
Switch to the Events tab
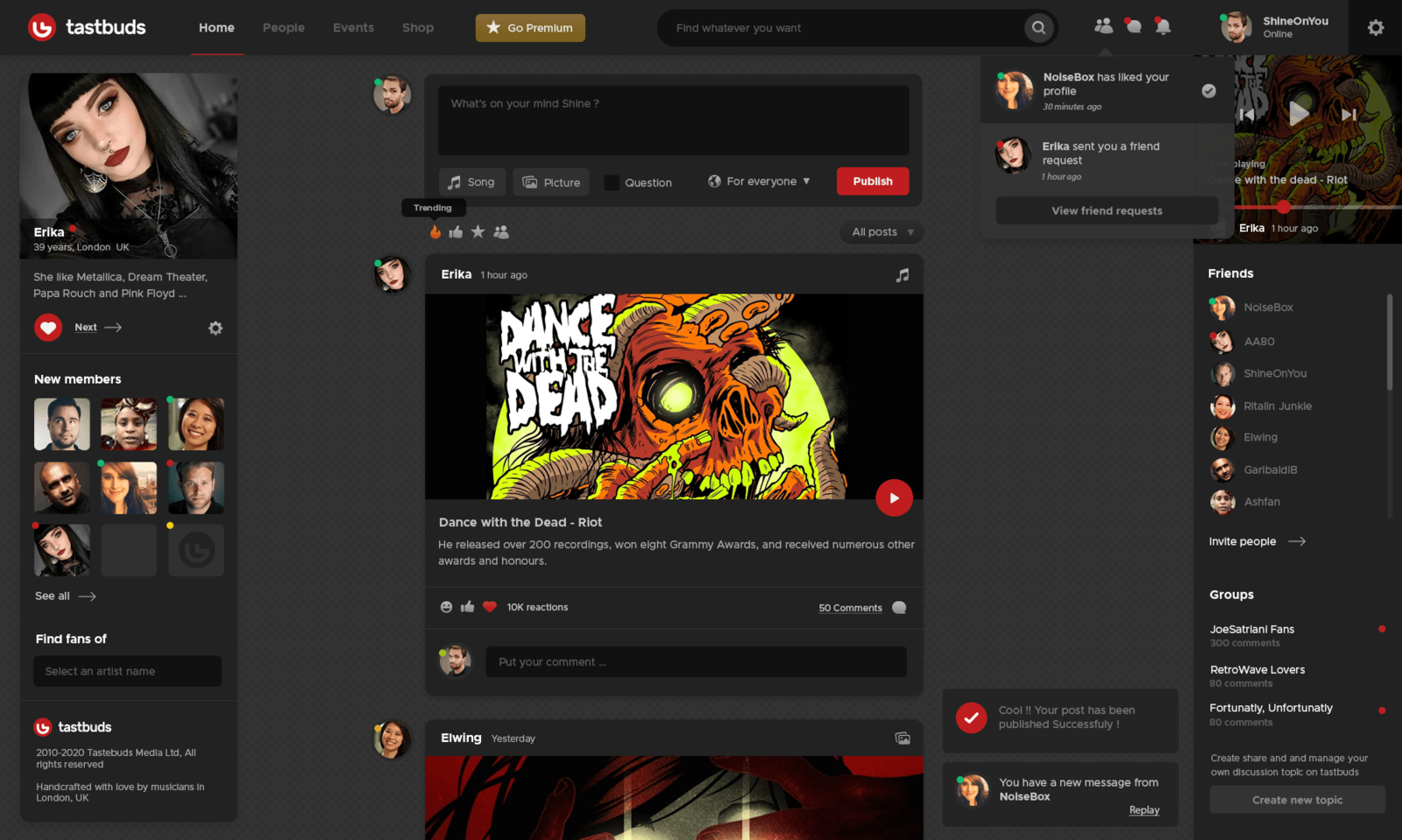353,28
